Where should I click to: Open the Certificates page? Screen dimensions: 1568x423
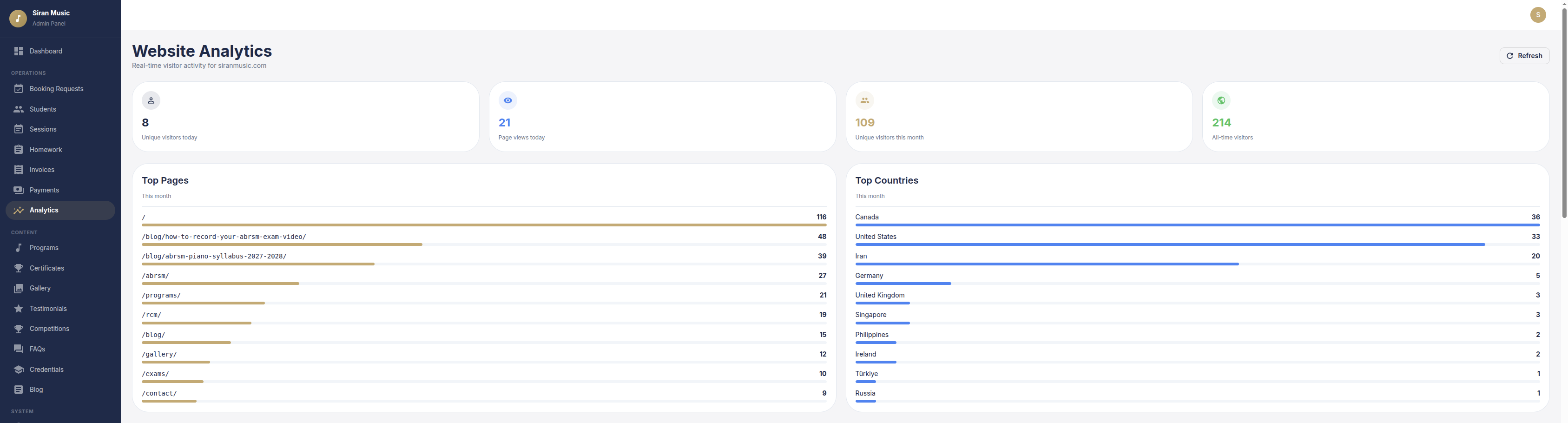(x=60, y=268)
